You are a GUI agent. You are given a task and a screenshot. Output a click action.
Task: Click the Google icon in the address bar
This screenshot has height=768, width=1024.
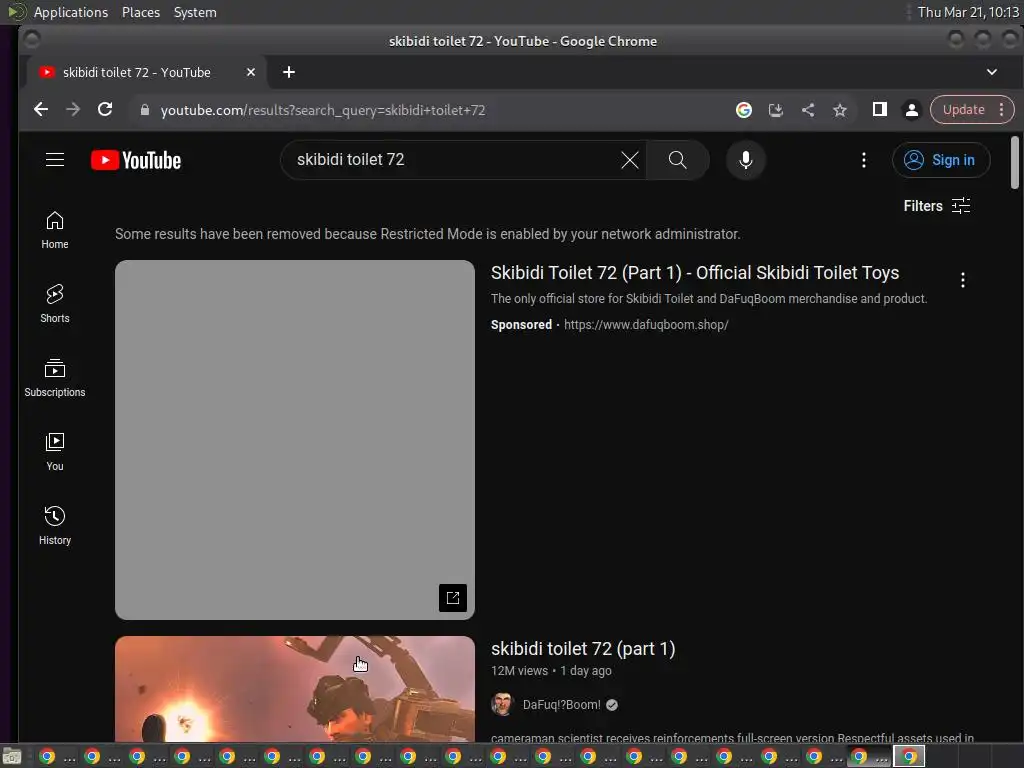(743, 110)
